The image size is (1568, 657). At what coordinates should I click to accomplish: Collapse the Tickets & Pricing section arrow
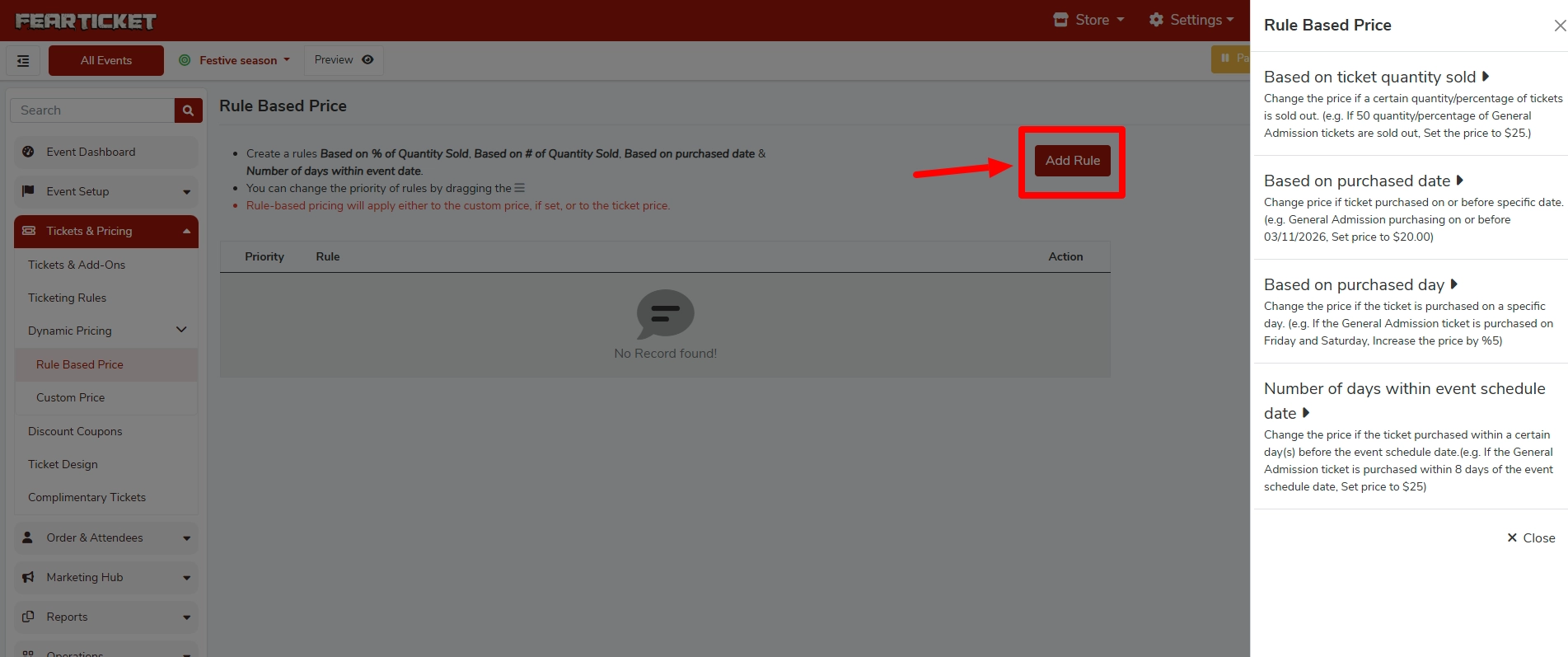click(x=187, y=231)
